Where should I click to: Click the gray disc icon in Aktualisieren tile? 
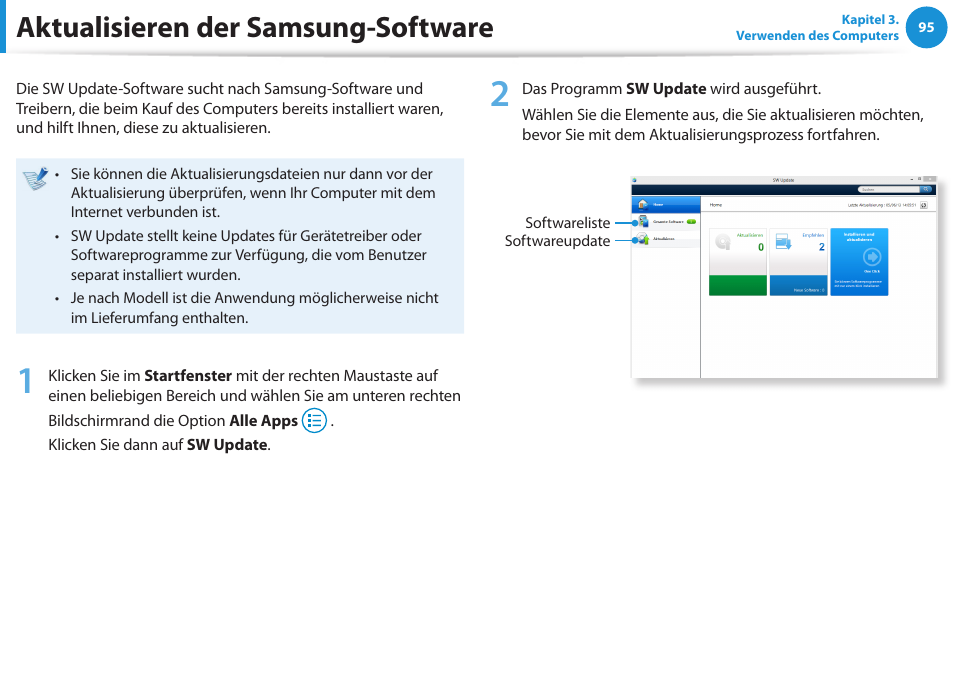(x=722, y=242)
